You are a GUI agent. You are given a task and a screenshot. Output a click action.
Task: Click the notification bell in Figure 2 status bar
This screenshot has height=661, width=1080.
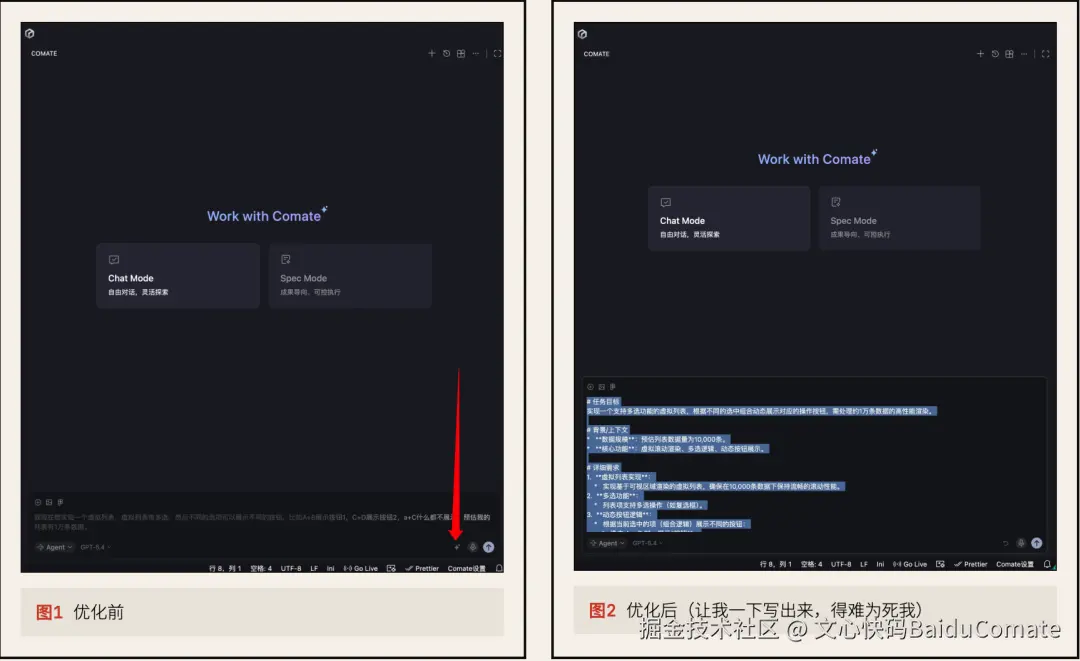coord(1047,564)
